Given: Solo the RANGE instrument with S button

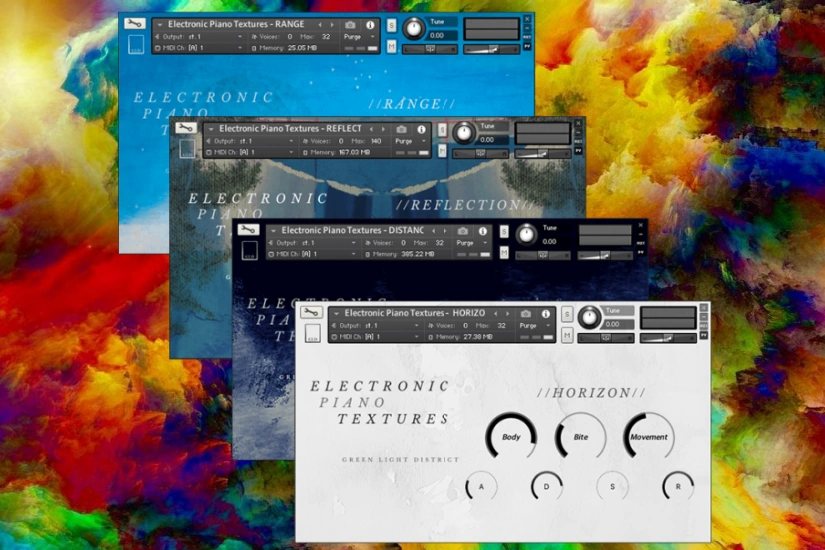Looking at the screenshot, I should 391,25.
